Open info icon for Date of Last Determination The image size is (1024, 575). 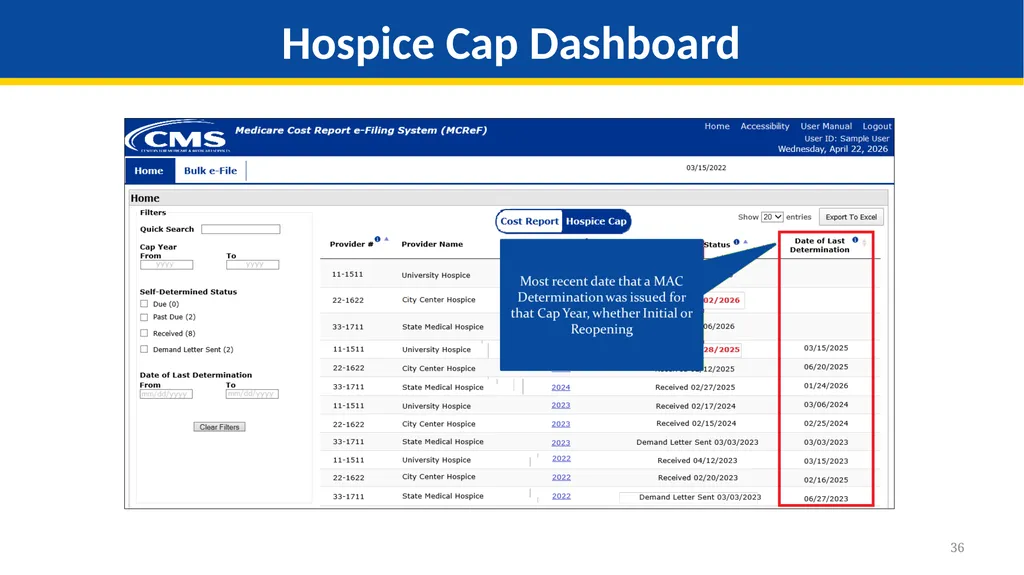[855, 240]
